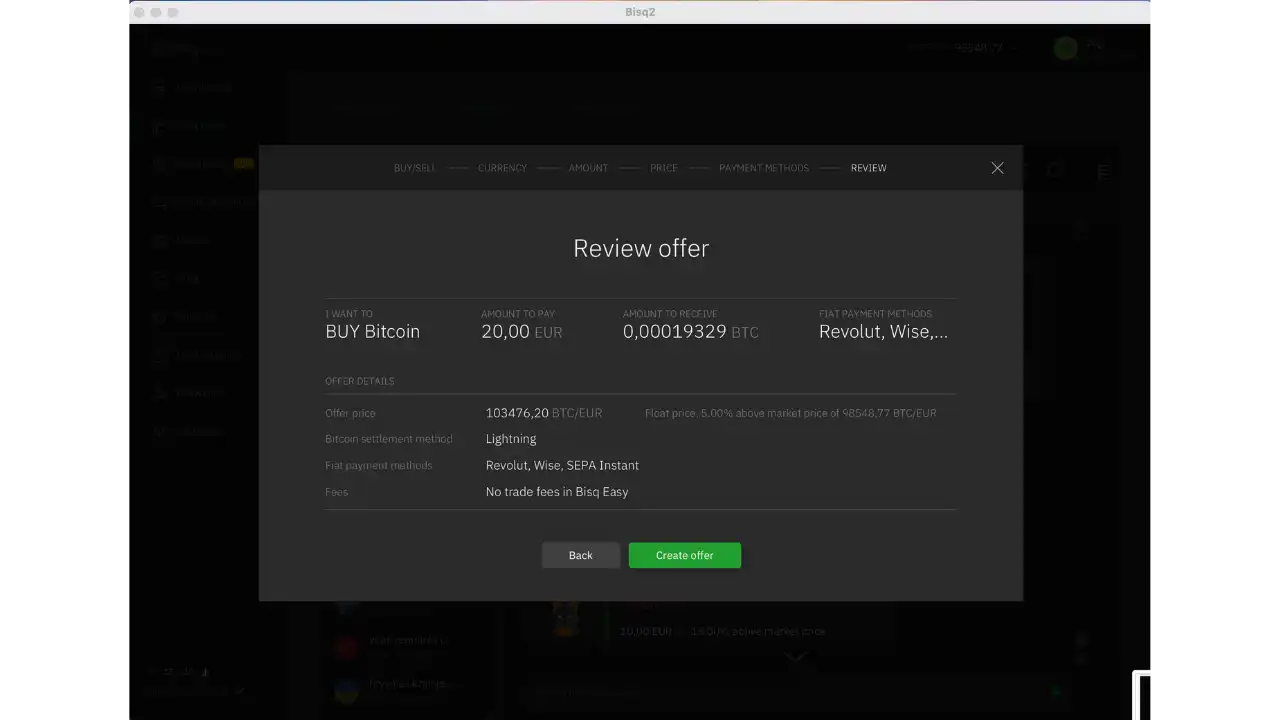Click the yellow macOS minimize window button

[156, 12]
